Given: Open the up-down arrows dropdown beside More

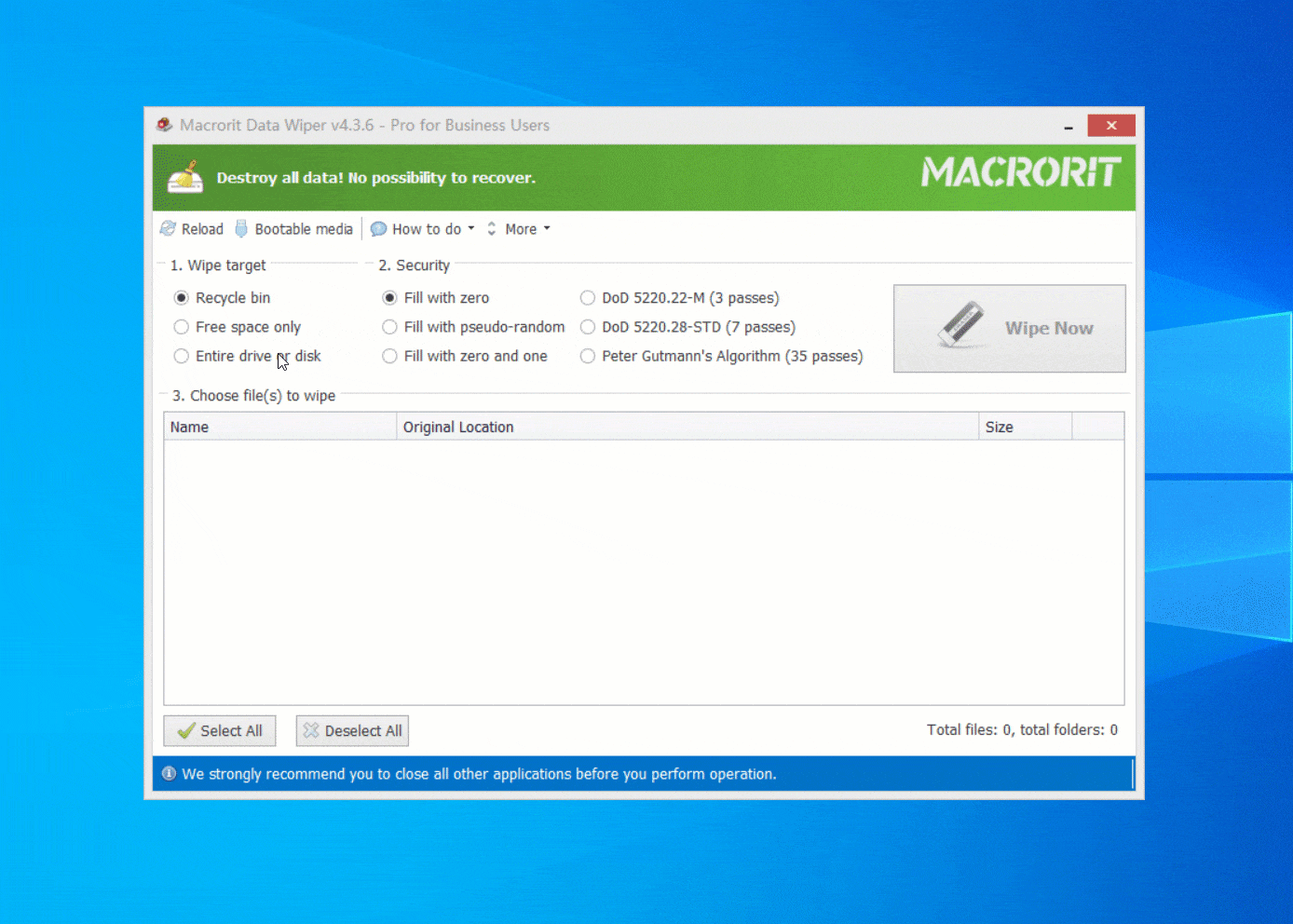Looking at the screenshot, I should coord(491,228).
